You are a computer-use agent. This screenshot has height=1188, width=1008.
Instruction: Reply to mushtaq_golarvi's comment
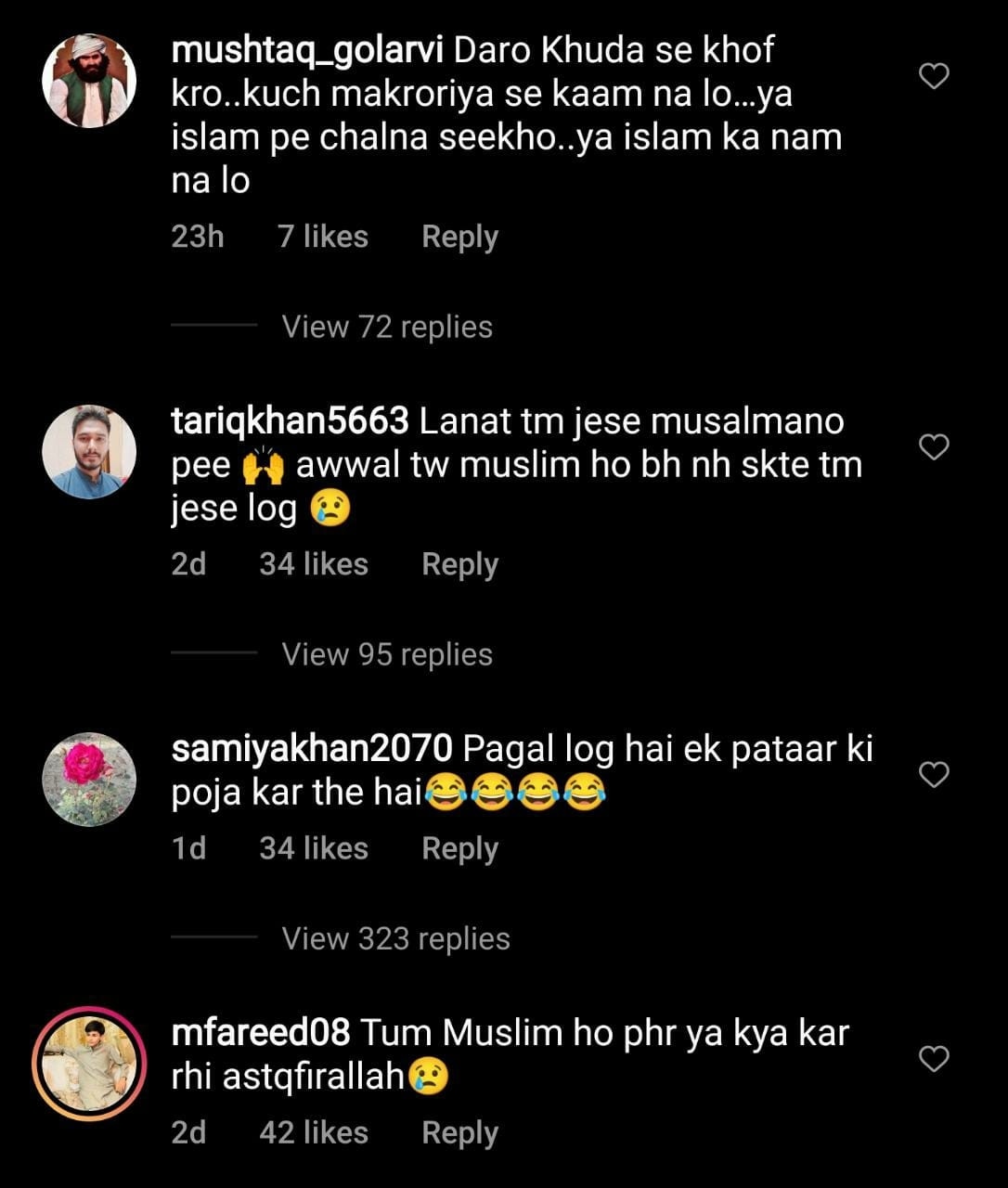tap(459, 237)
